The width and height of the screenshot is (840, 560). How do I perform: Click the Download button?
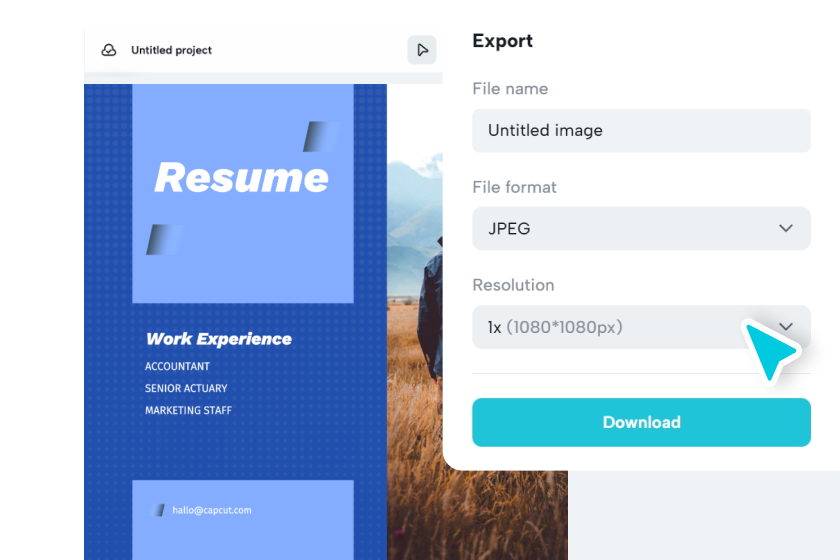(x=641, y=422)
